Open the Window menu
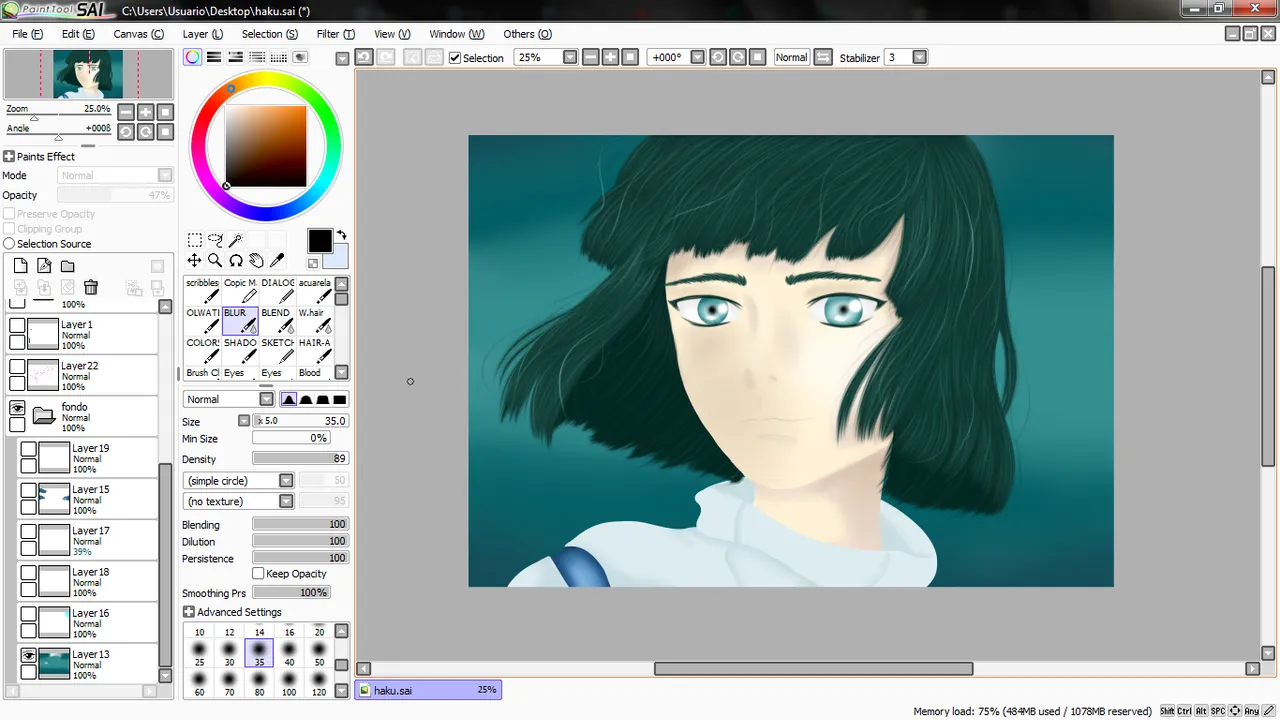This screenshot has height=720, width=1280. click(456, 34)
